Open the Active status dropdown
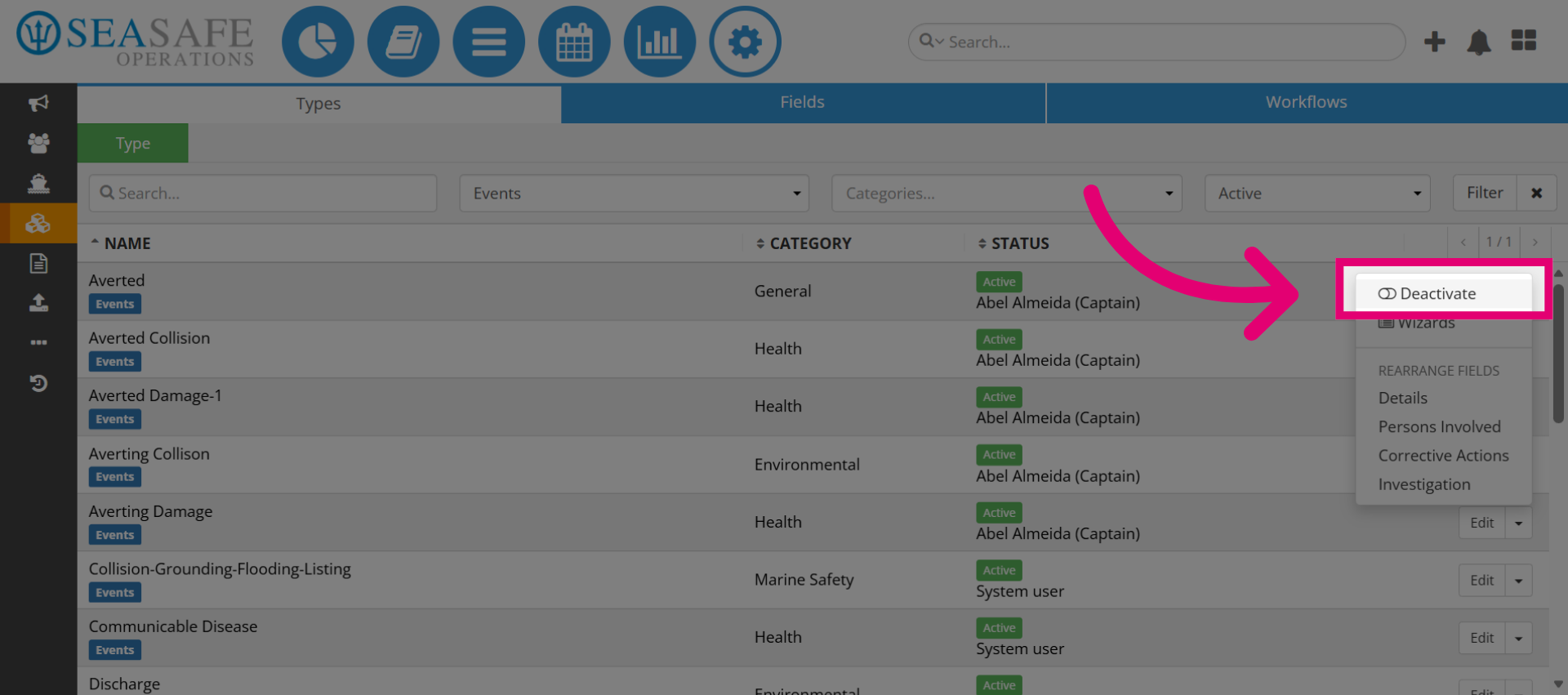The height and width of the screenshot is (695, 1568). point(1316,194)
